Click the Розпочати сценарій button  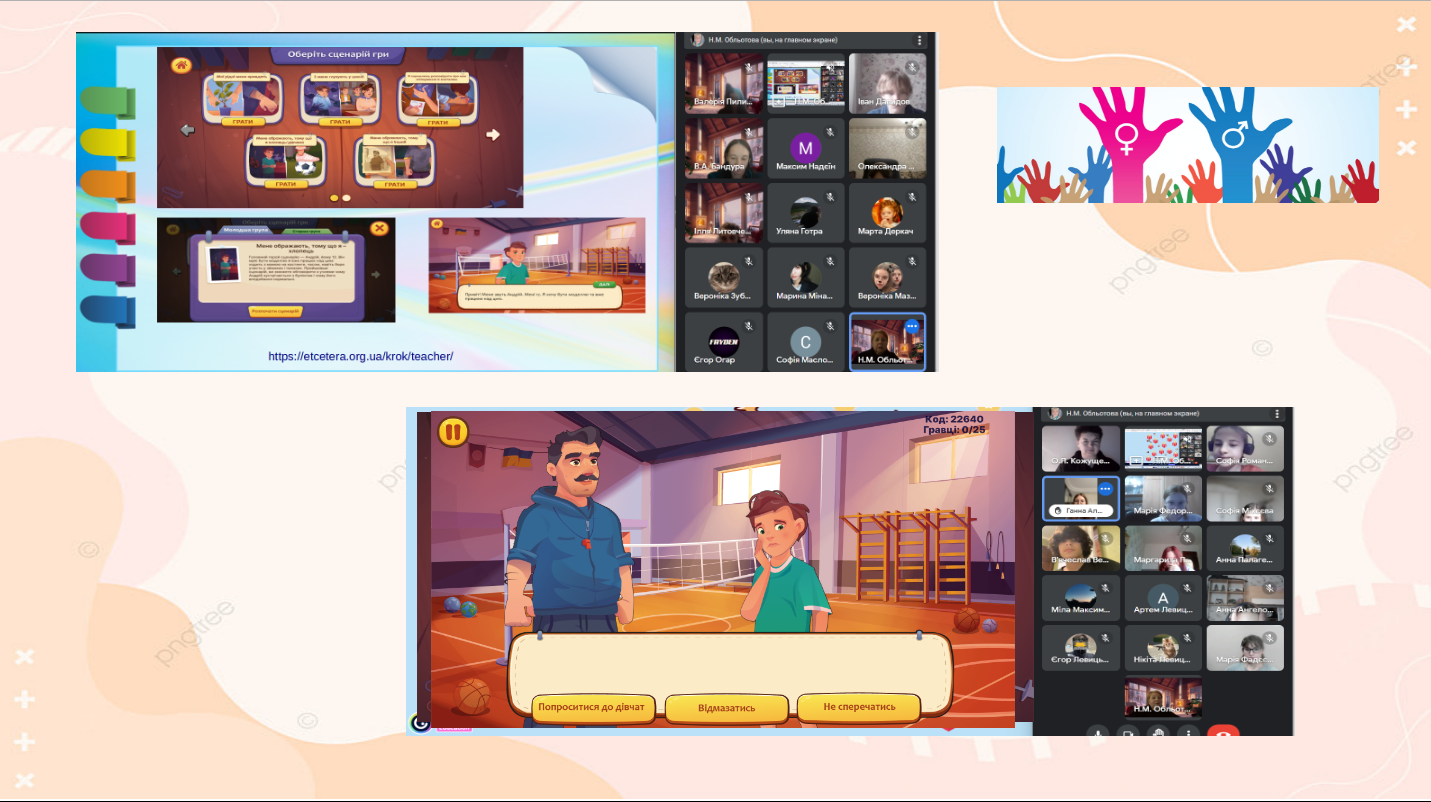(276, 311)
